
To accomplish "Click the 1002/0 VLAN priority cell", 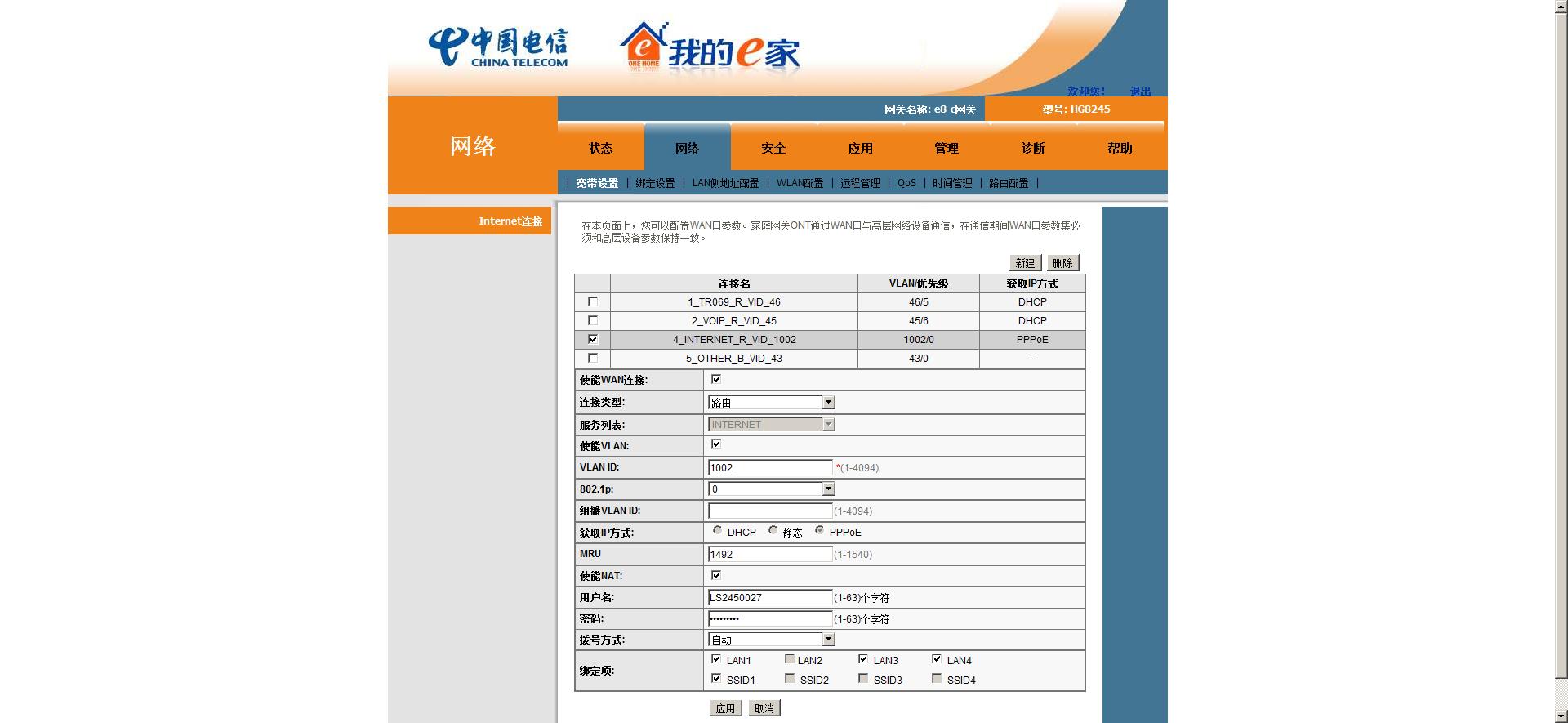I will pyautogui.click(x=919, y=340).
